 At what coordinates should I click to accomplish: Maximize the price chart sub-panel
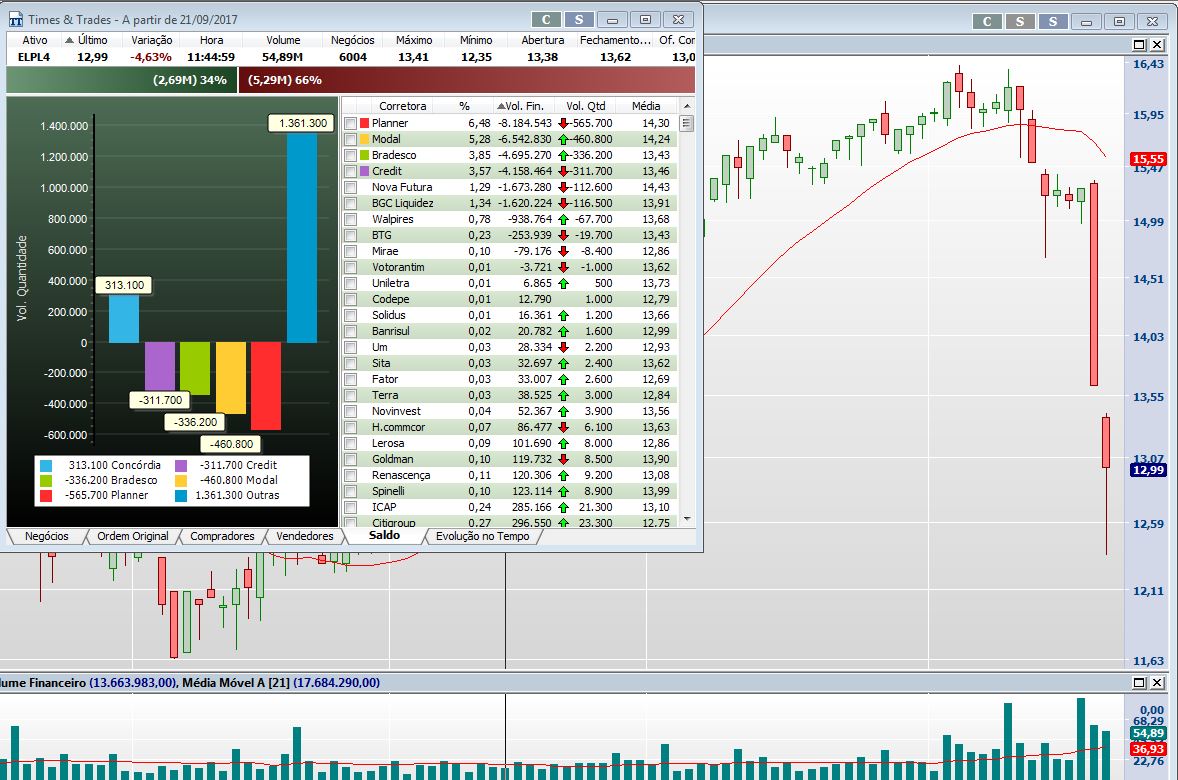[x=1139, y=45]
